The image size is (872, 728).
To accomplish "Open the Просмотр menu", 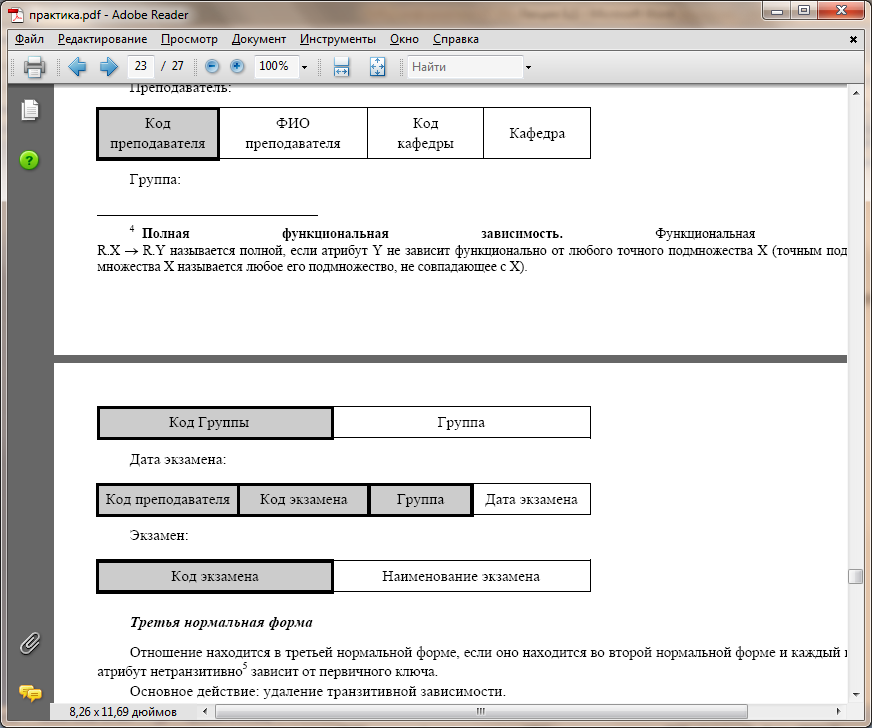I will click(x=189, y=39).
